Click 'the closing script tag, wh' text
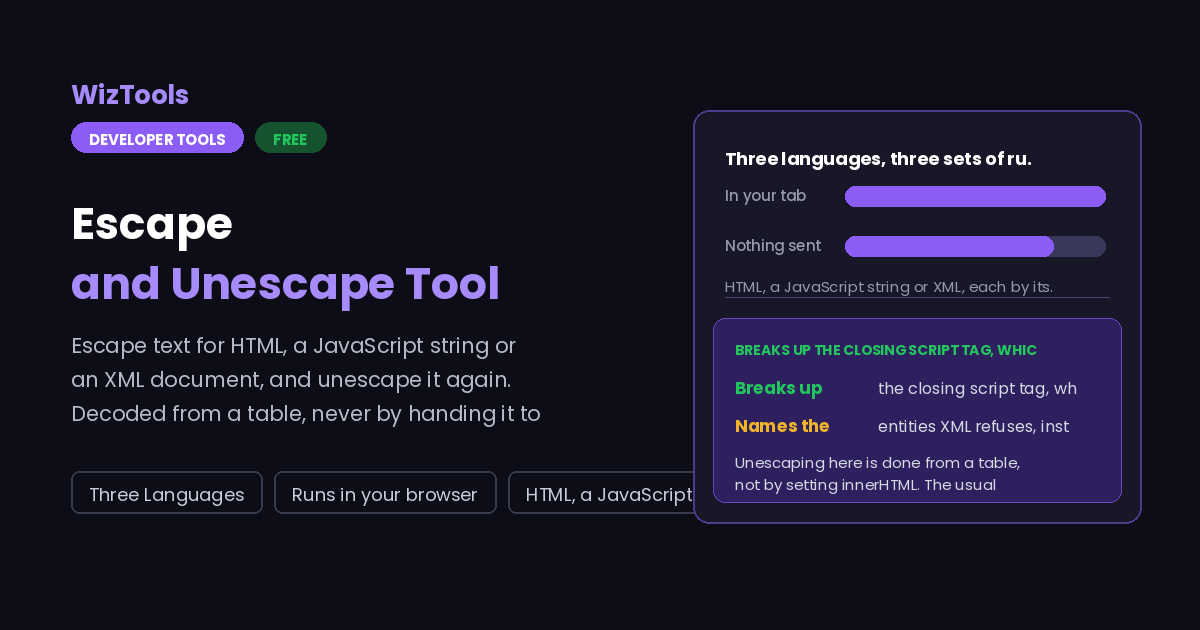The height and width of the screenshot is (630, 1200). (x=977, y=388)
